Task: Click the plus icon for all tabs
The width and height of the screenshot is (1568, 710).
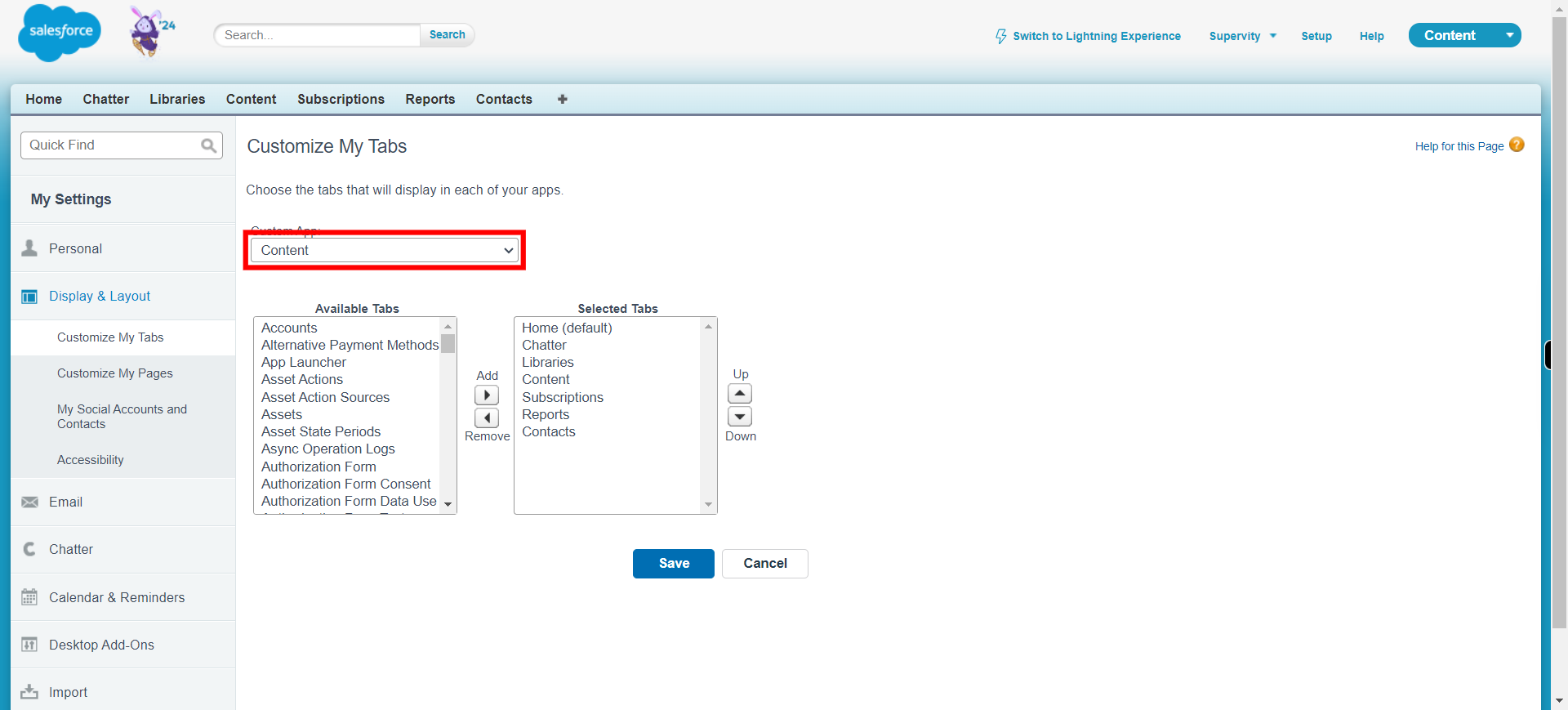Action: (563, 99)
